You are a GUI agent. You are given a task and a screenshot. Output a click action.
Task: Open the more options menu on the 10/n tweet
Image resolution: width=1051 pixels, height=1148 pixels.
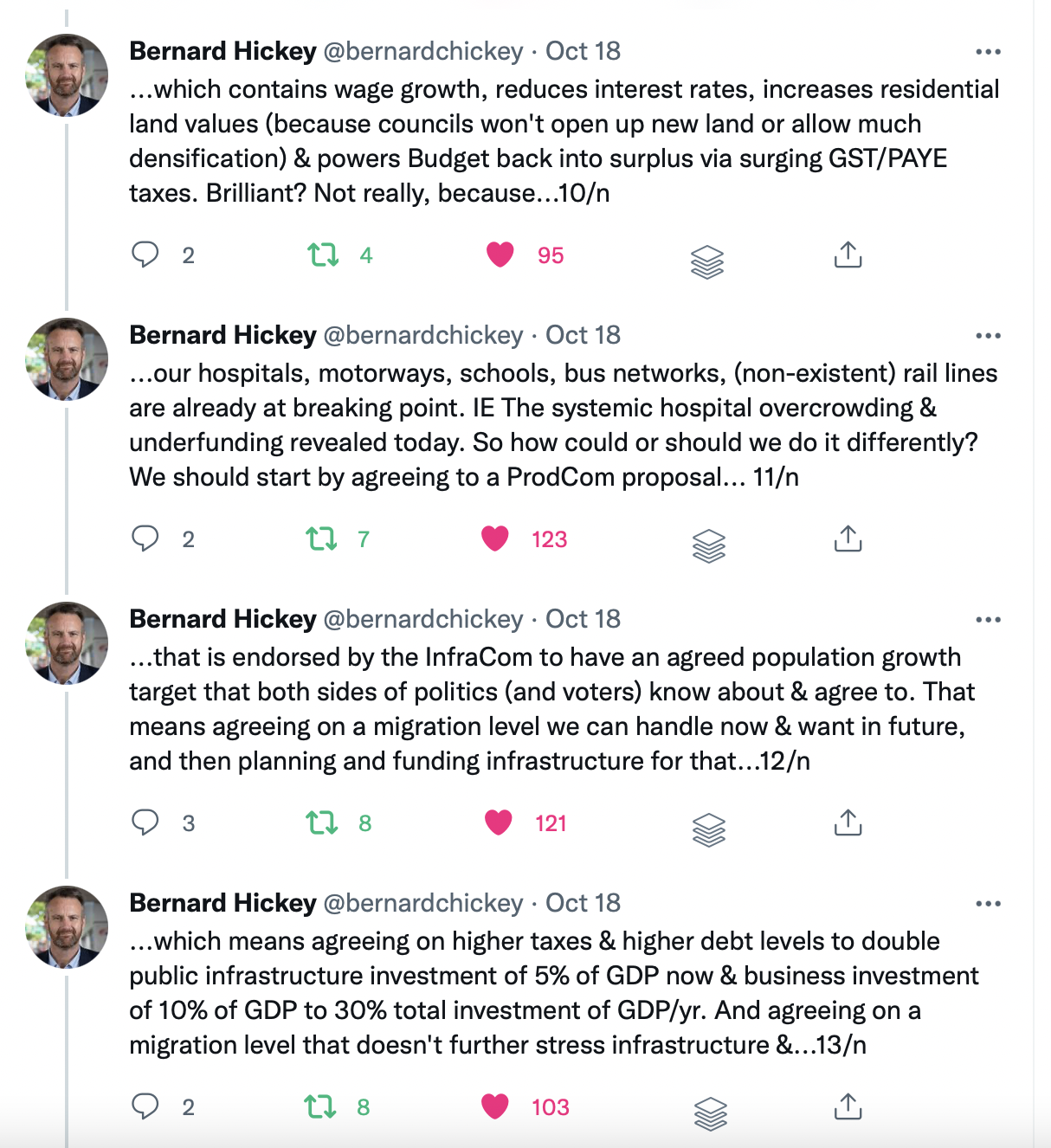click(988, 52)
